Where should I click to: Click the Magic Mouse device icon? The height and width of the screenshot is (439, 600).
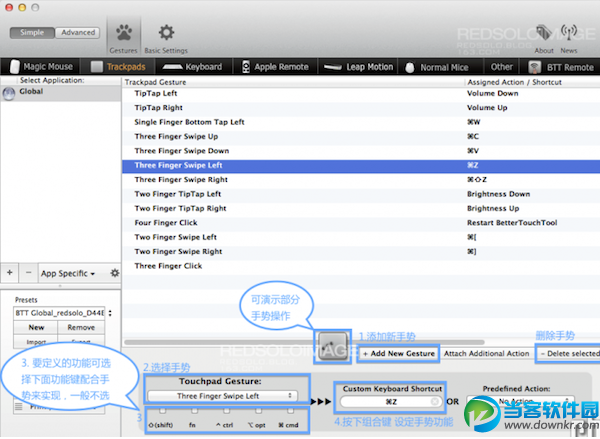coord(14,67)
